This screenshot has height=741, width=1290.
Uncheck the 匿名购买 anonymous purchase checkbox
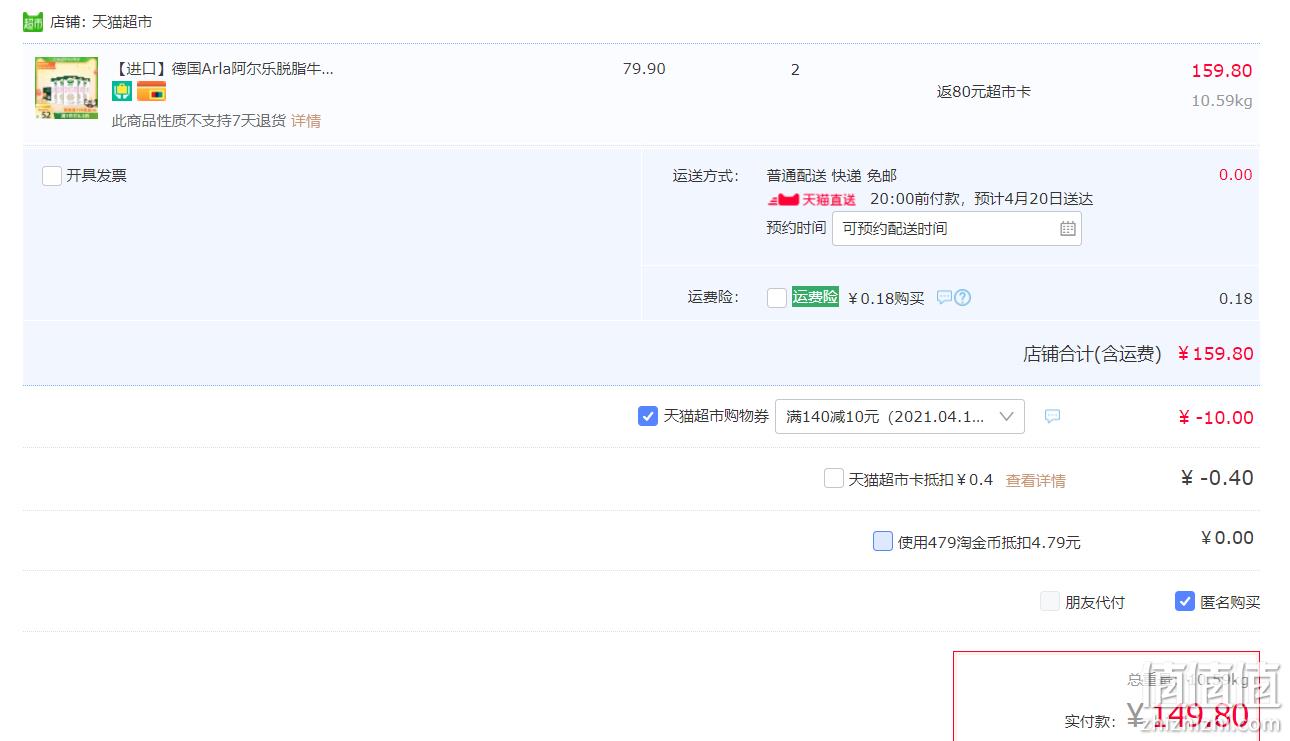pyautogui.click(x=1185, y=601)
